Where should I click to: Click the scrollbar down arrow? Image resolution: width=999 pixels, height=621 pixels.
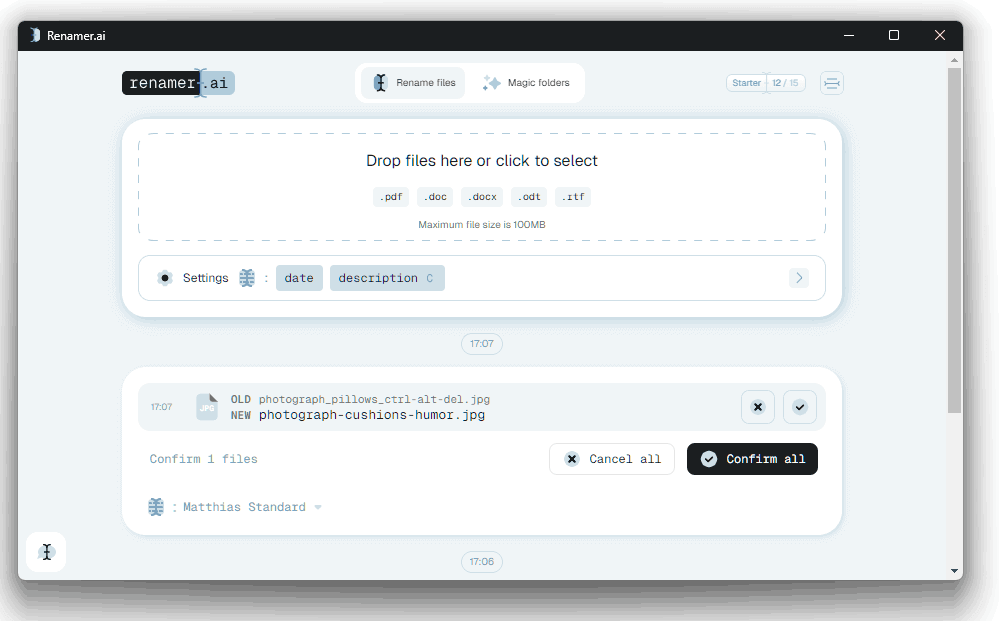coord(954,571)
